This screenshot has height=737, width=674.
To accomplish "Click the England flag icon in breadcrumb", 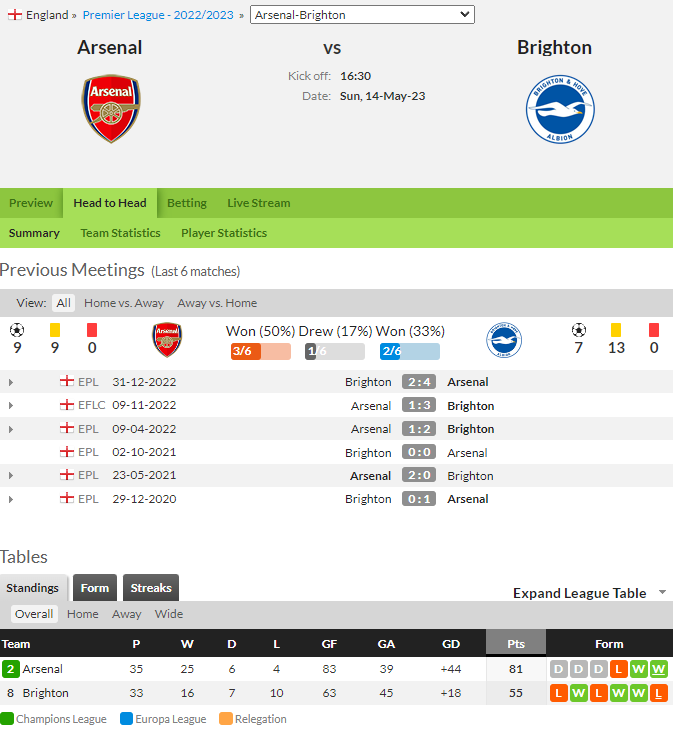I will [x=15, y=15].
